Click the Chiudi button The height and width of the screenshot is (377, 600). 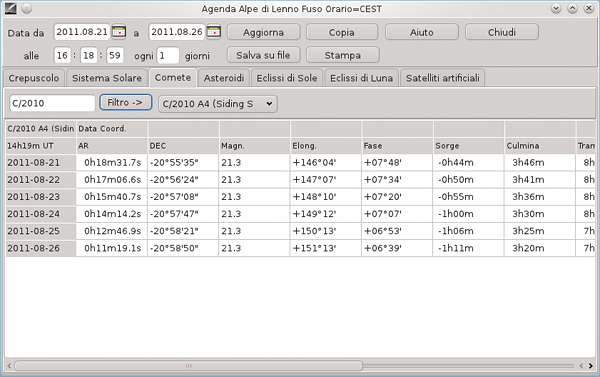502,32
